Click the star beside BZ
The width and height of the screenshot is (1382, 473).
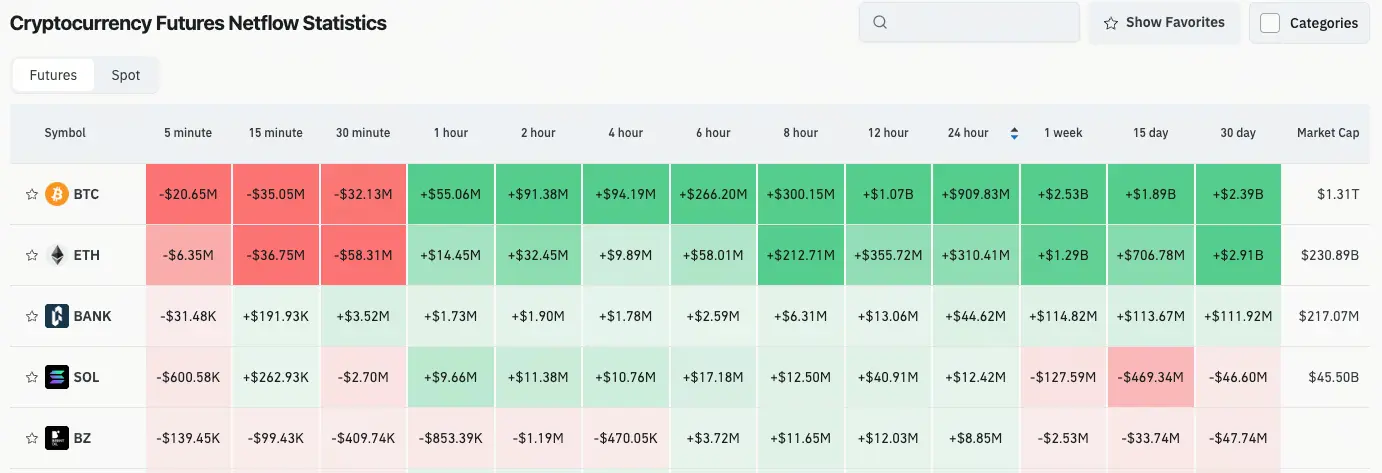[32, 438]
